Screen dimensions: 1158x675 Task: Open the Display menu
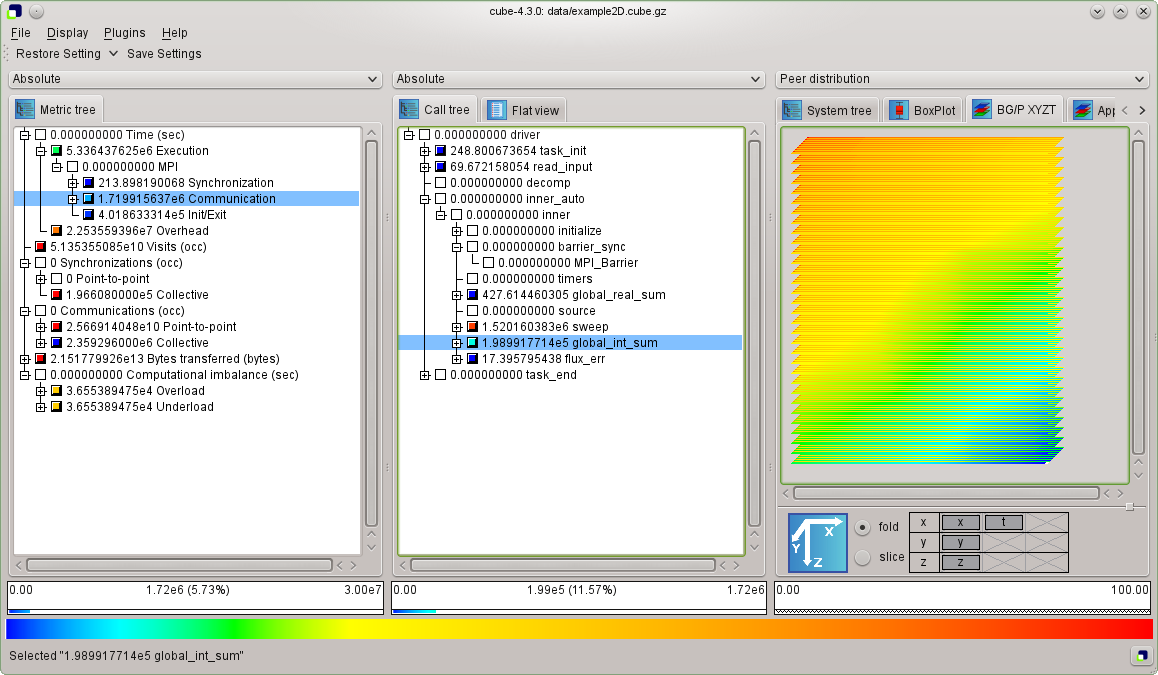[x=67, y=32]
